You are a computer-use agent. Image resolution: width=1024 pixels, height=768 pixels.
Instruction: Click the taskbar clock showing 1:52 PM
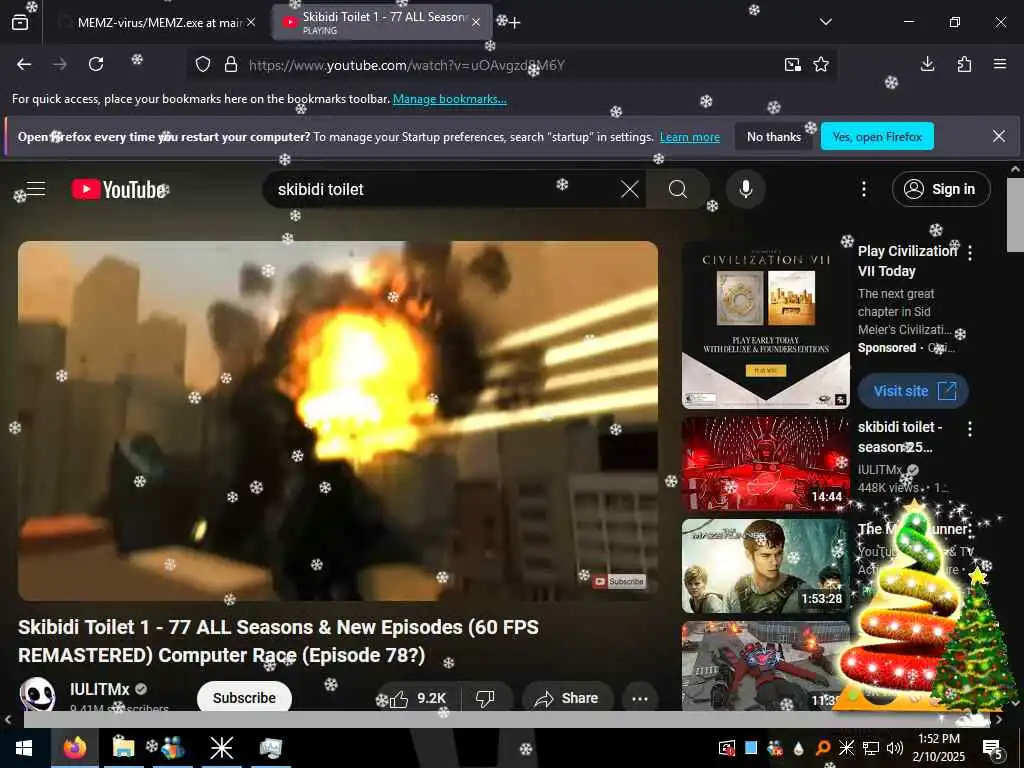tap(938, 747)
